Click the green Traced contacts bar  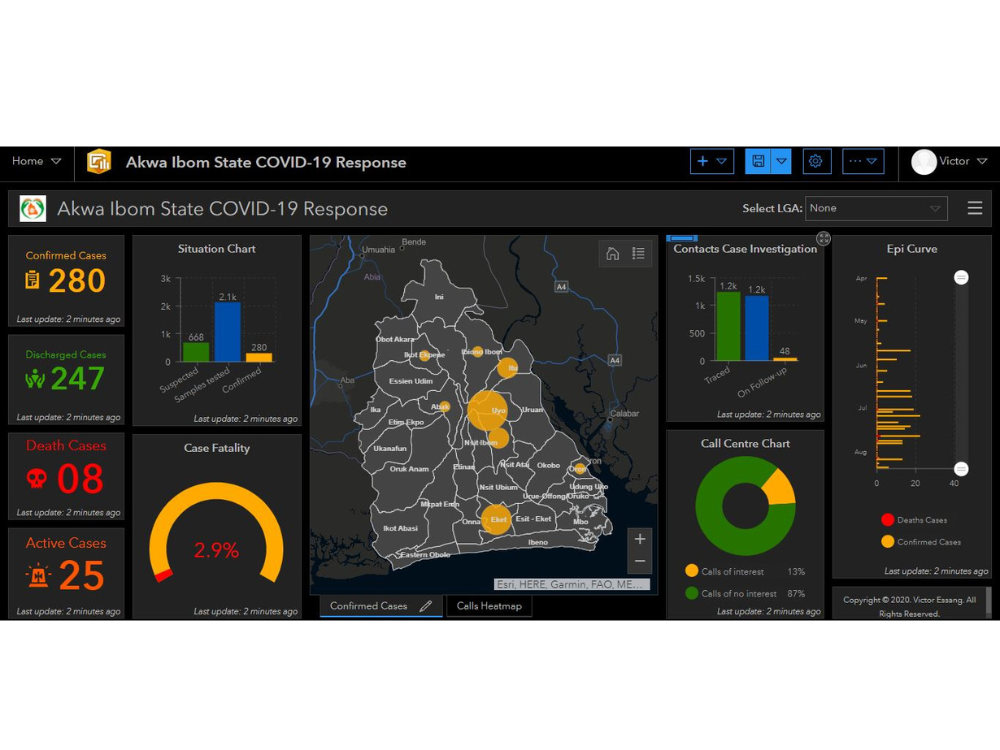tap(728, 327)
